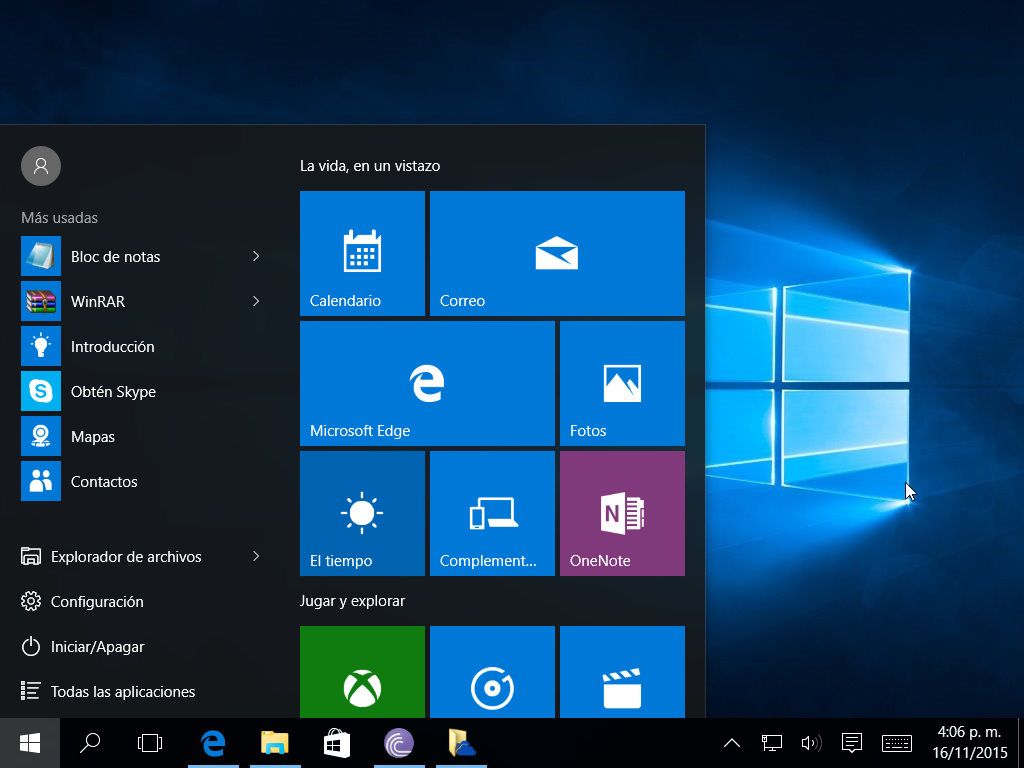Open taskbar search magnifier
The image size is (1024, 768).
[x=89, y=743]
